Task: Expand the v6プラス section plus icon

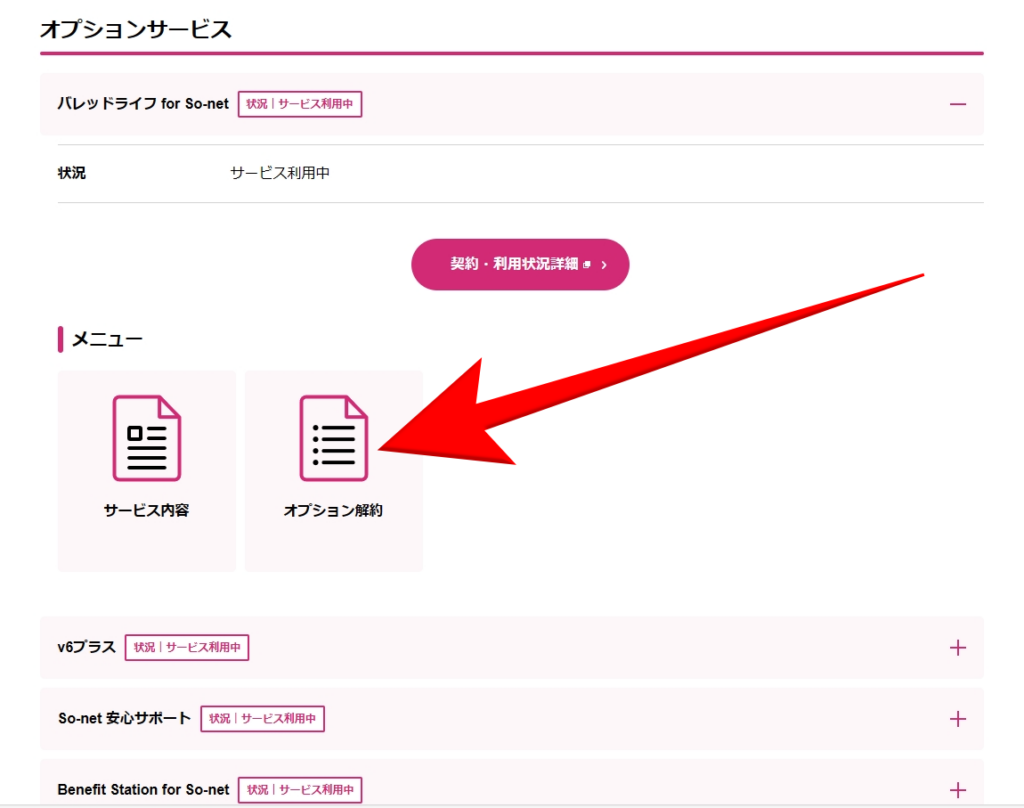Action: click(x=958, y=648)
